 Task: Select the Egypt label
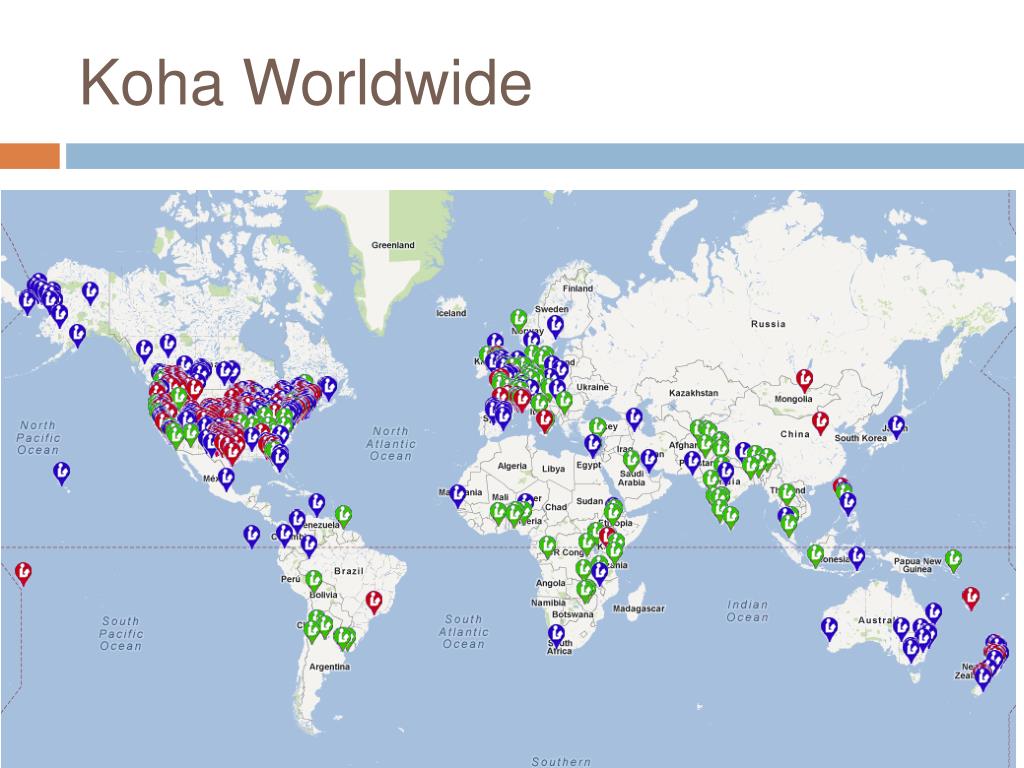click(x=588, y=465)
